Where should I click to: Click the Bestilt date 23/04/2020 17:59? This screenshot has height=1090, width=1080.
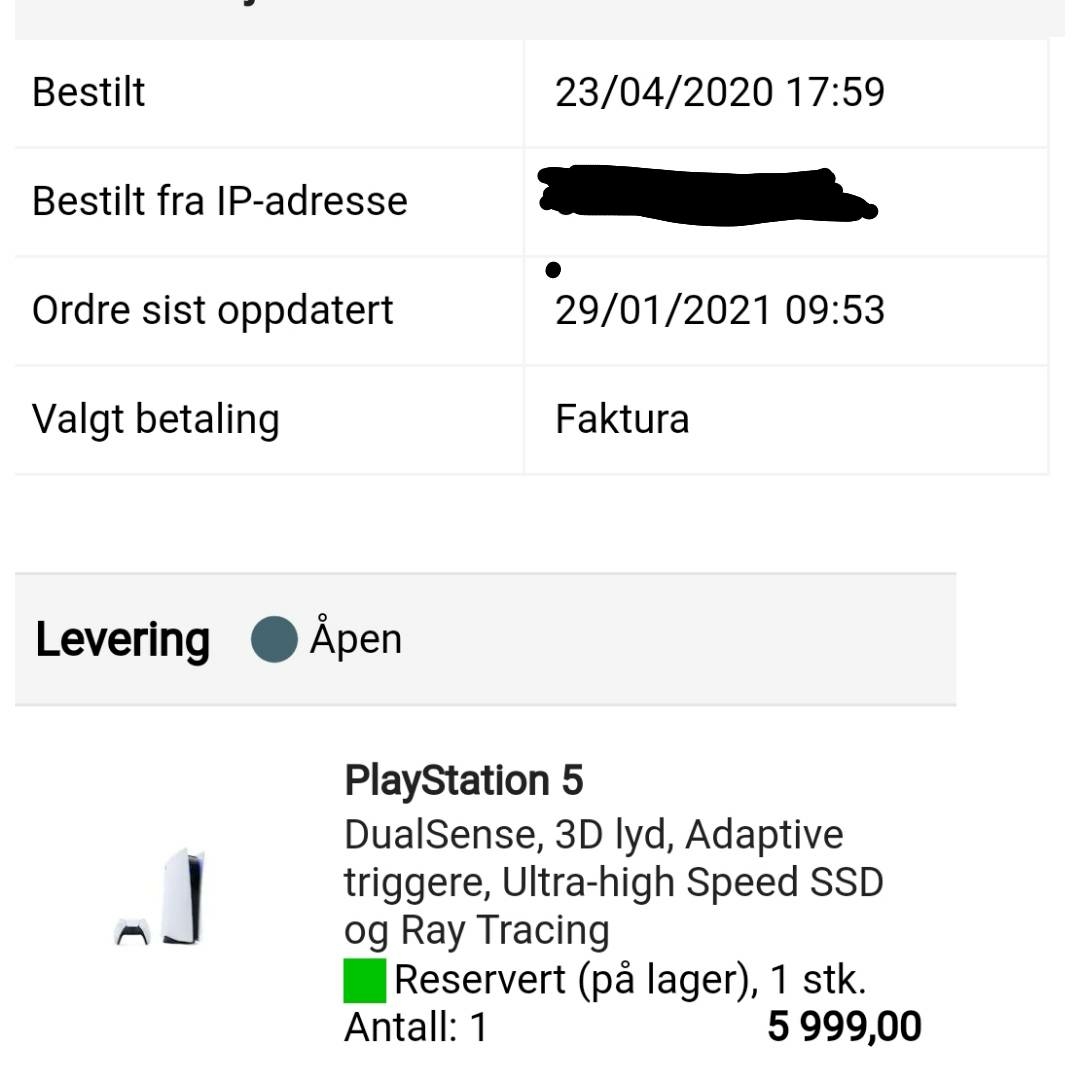(x=719, y=92)
